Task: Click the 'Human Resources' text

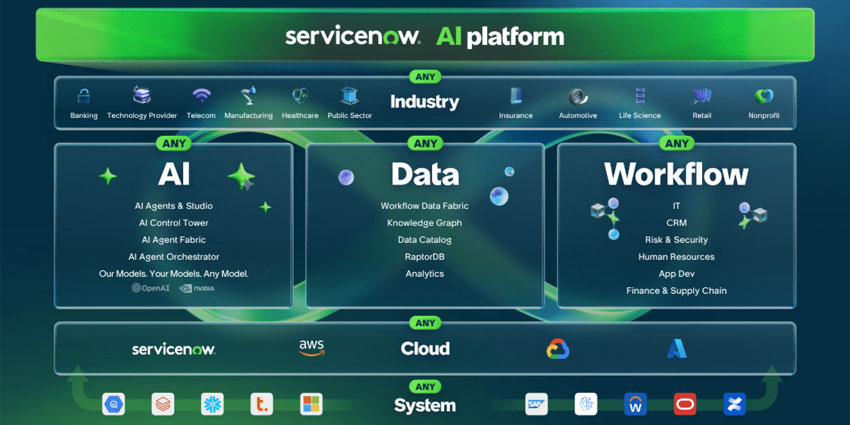Action: pyautogui.click(x=677, y=256)
